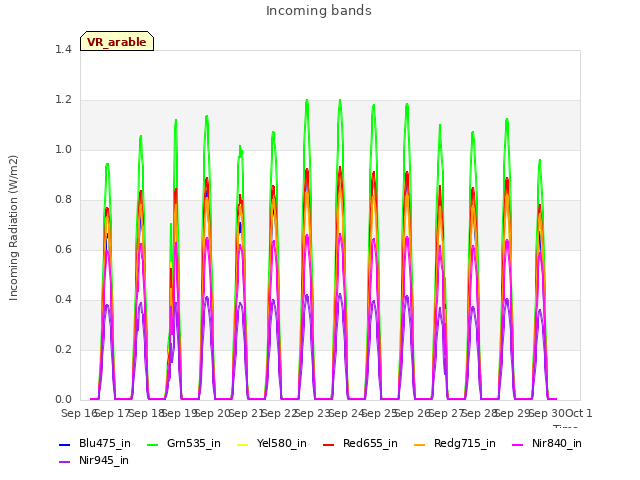Click the green peak above the Sep 24 label
This screenshot has width=640, height=480.
pyautogui.click(x=340, y=100)
